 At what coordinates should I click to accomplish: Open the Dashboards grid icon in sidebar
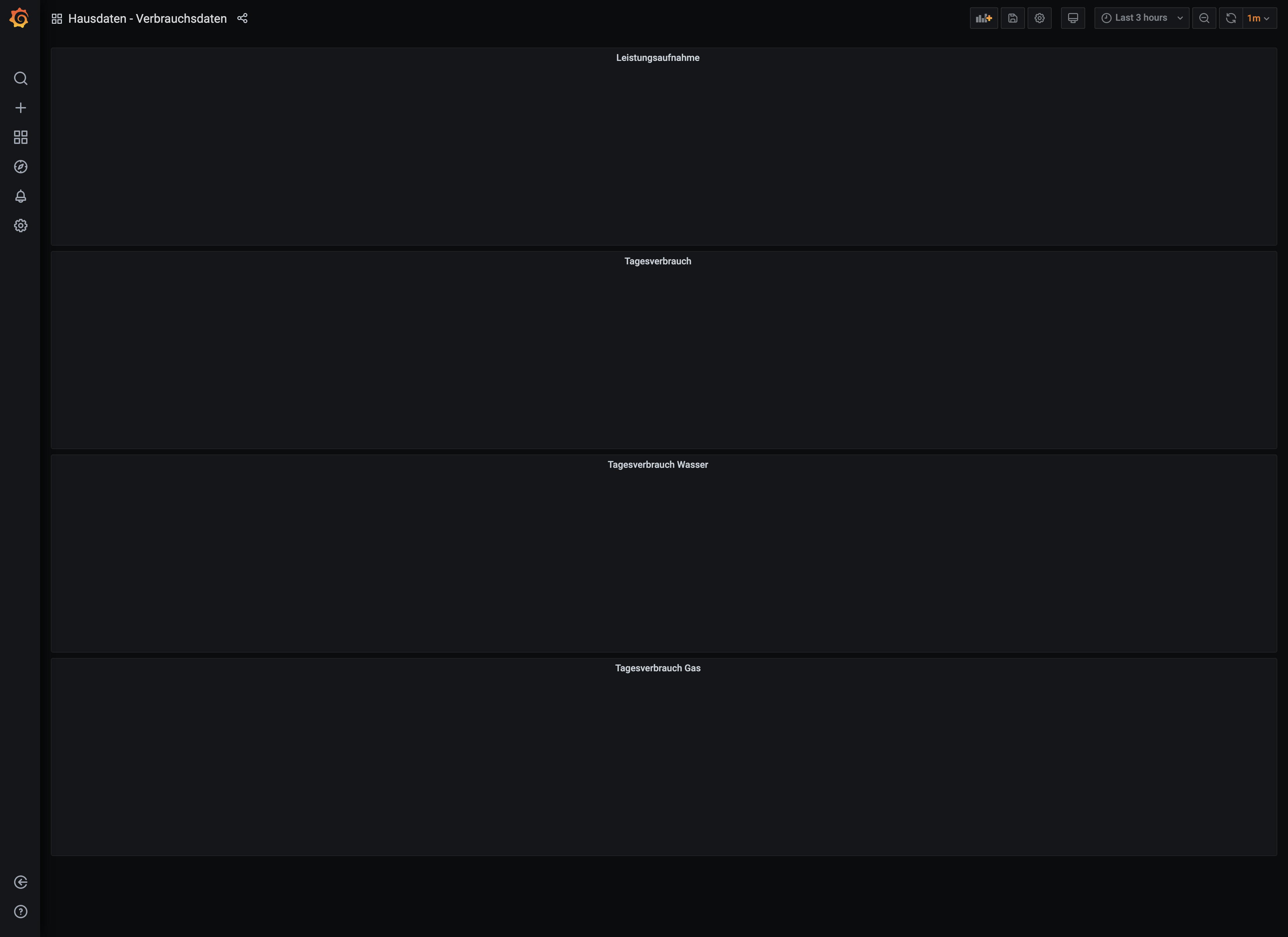coord(20,138)
